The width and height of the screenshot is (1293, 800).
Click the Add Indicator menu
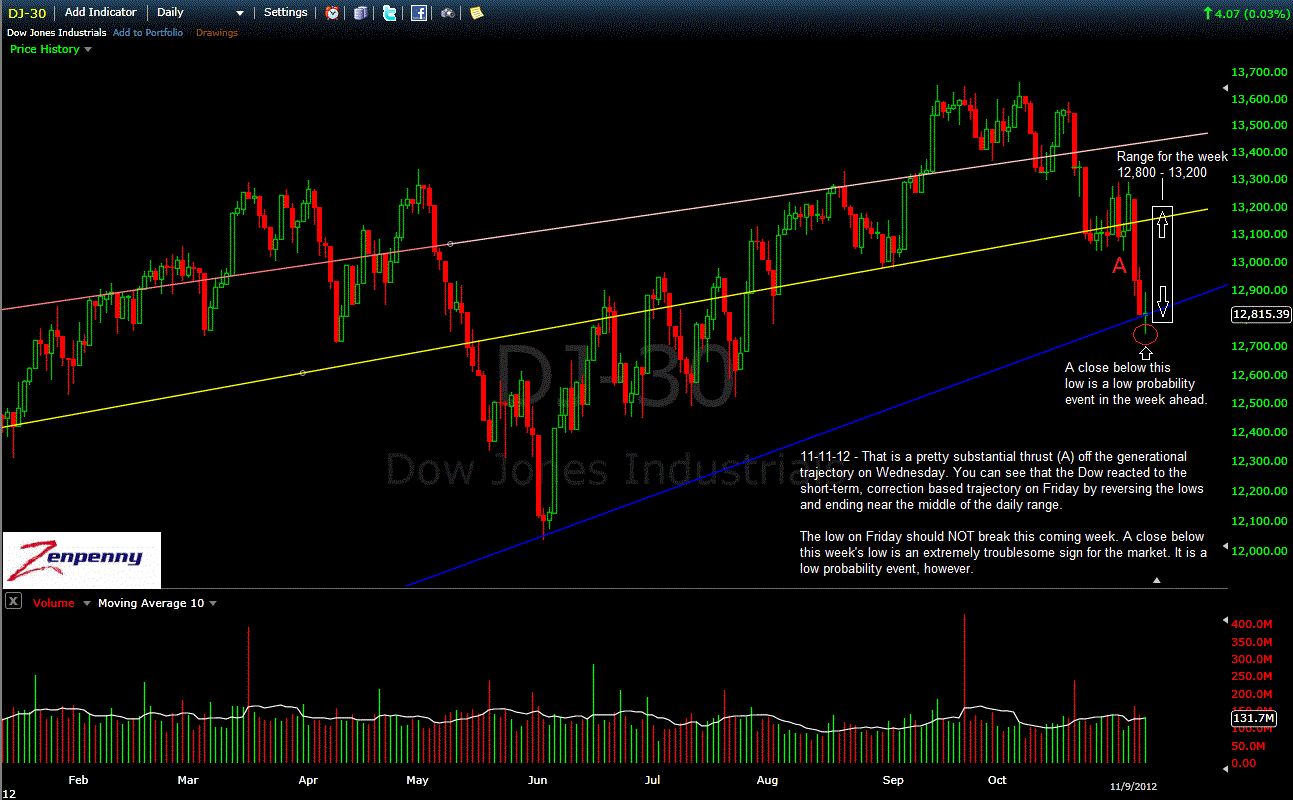[x=100, y=13]
